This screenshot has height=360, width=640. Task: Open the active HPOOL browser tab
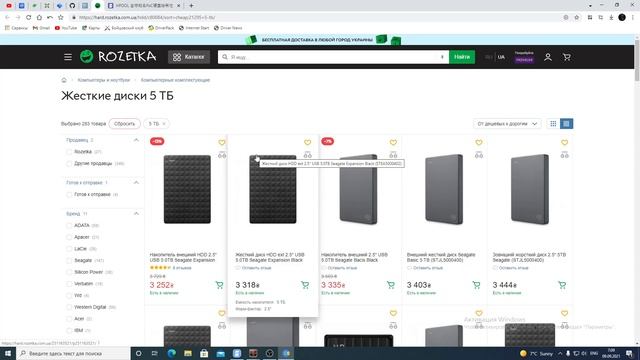pos(144,6)
